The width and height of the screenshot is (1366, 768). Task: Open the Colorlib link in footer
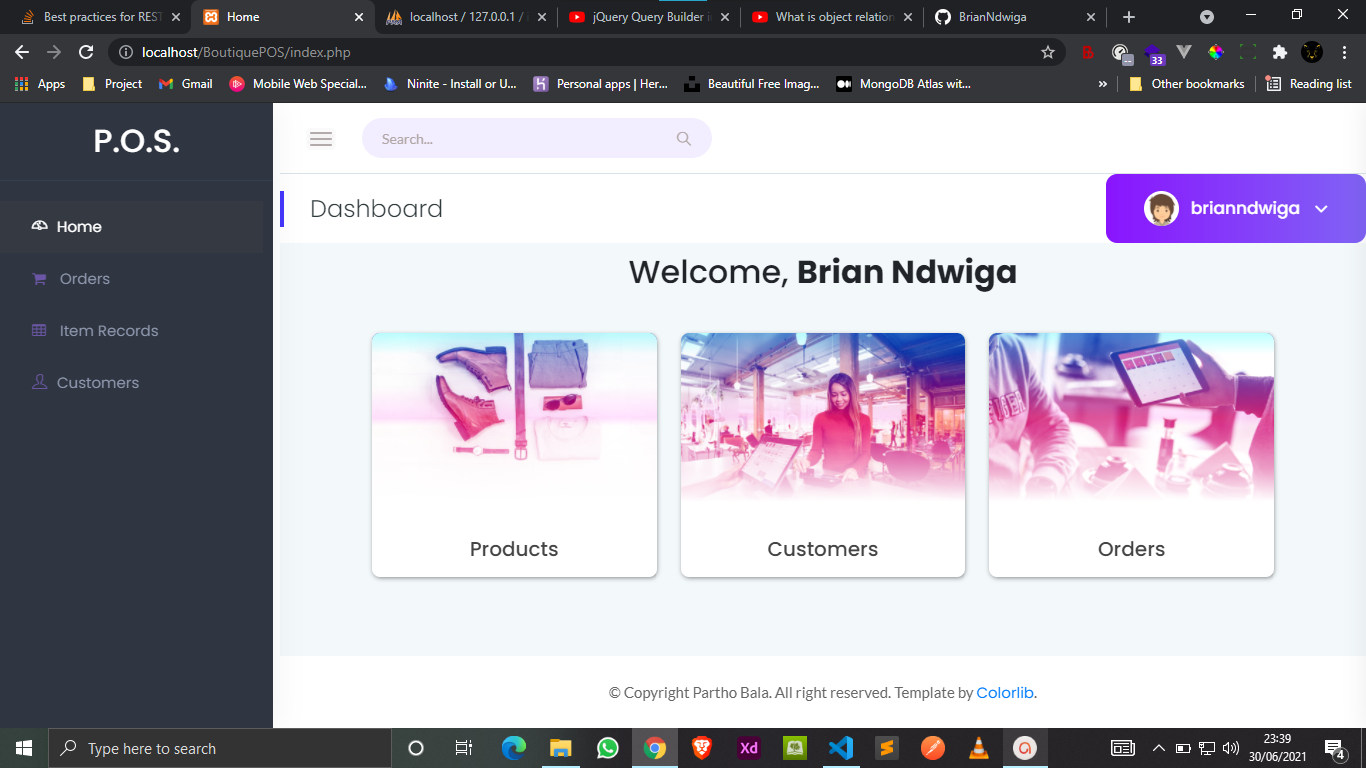tap(1005, 692)
